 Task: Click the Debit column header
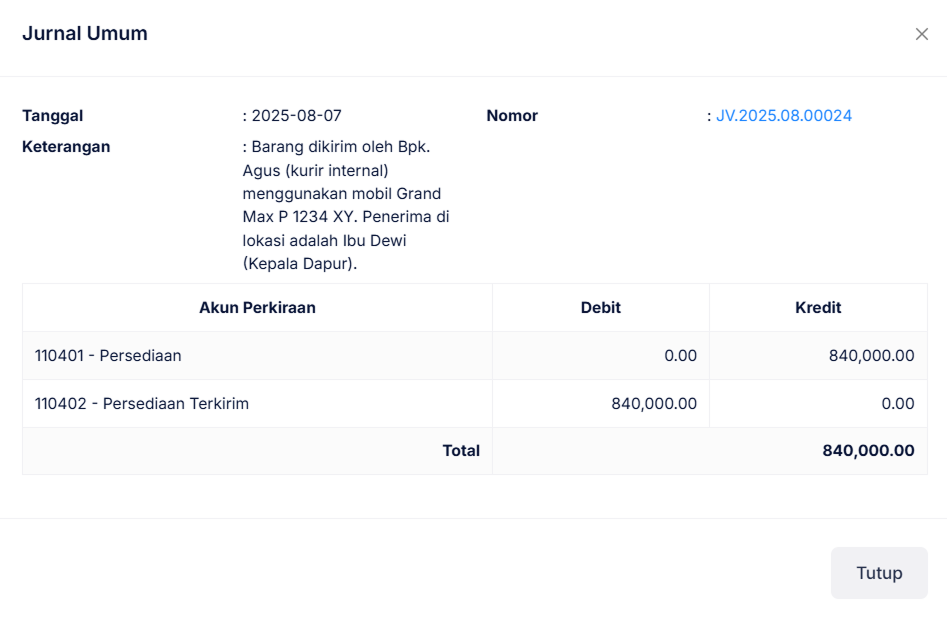point(600,308)
